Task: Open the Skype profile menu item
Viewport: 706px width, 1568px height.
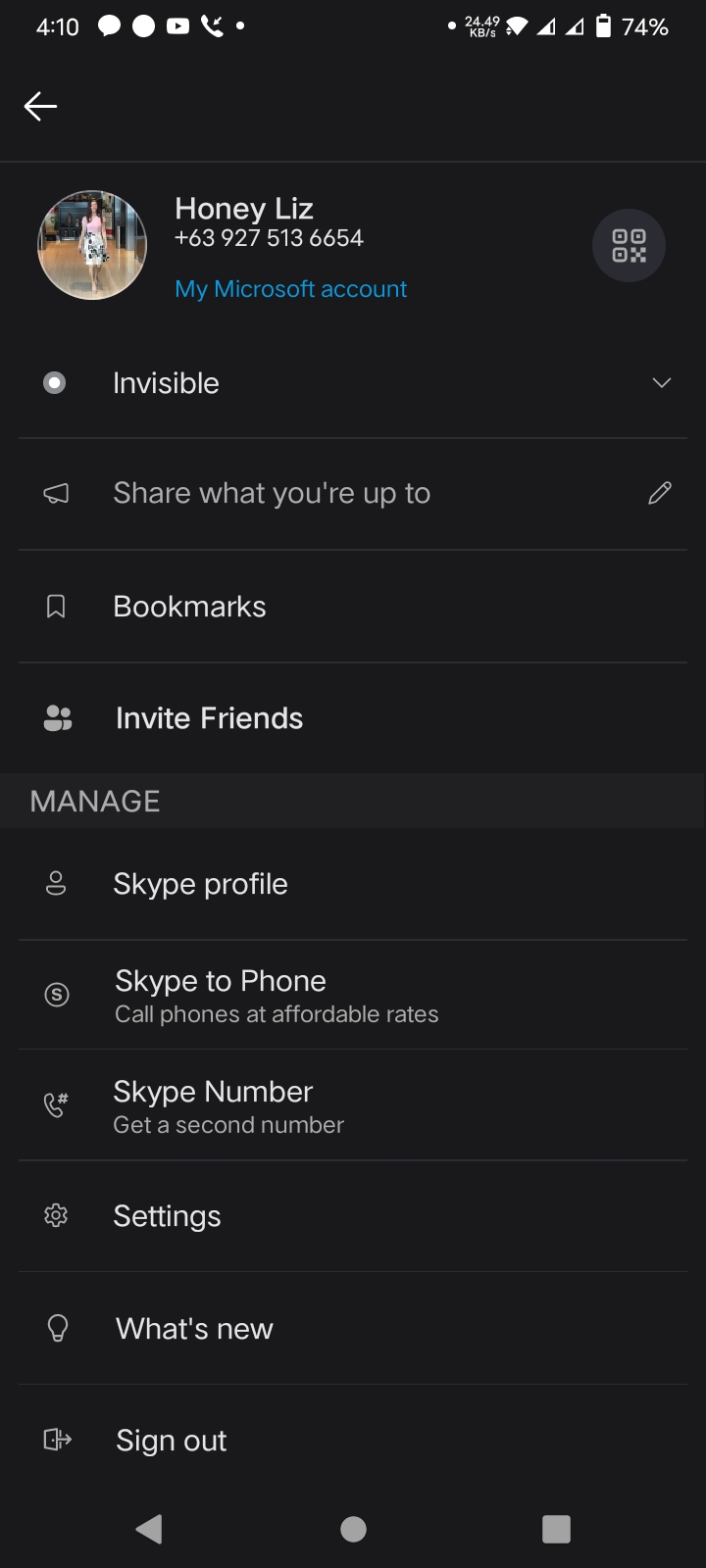Action: pos(200,884)
